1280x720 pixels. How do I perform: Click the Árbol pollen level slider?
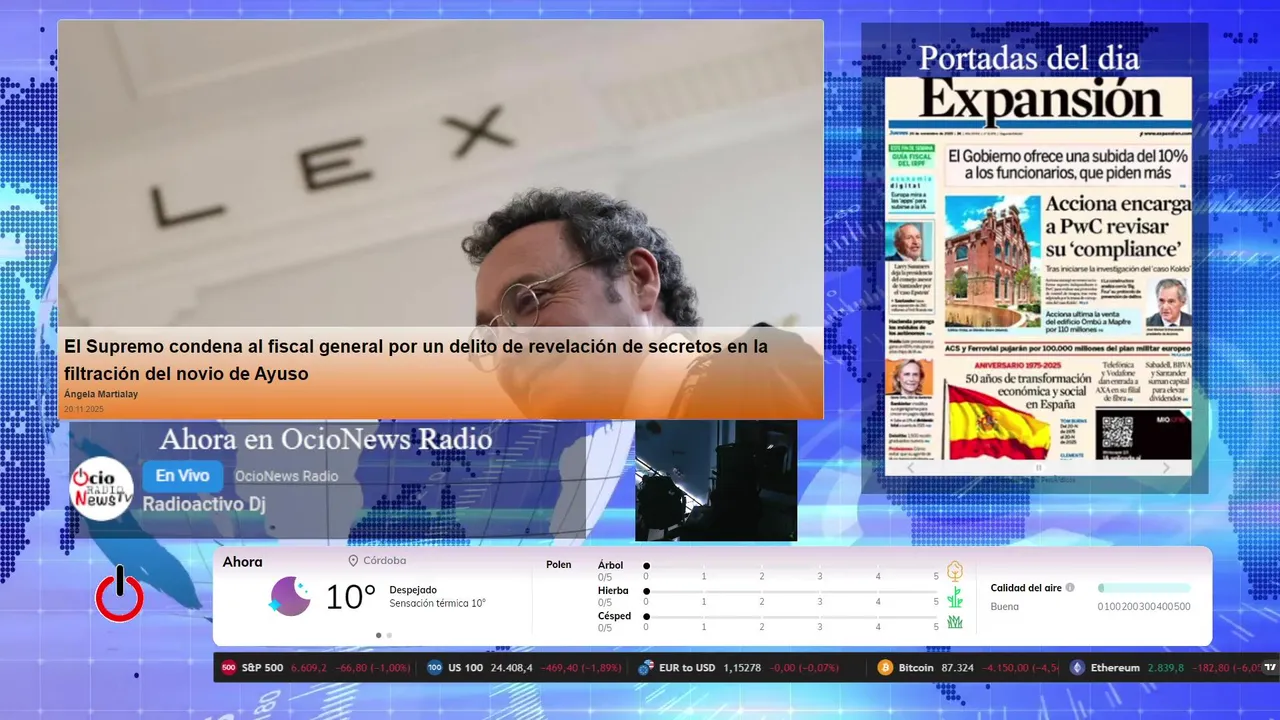[791, 566]
